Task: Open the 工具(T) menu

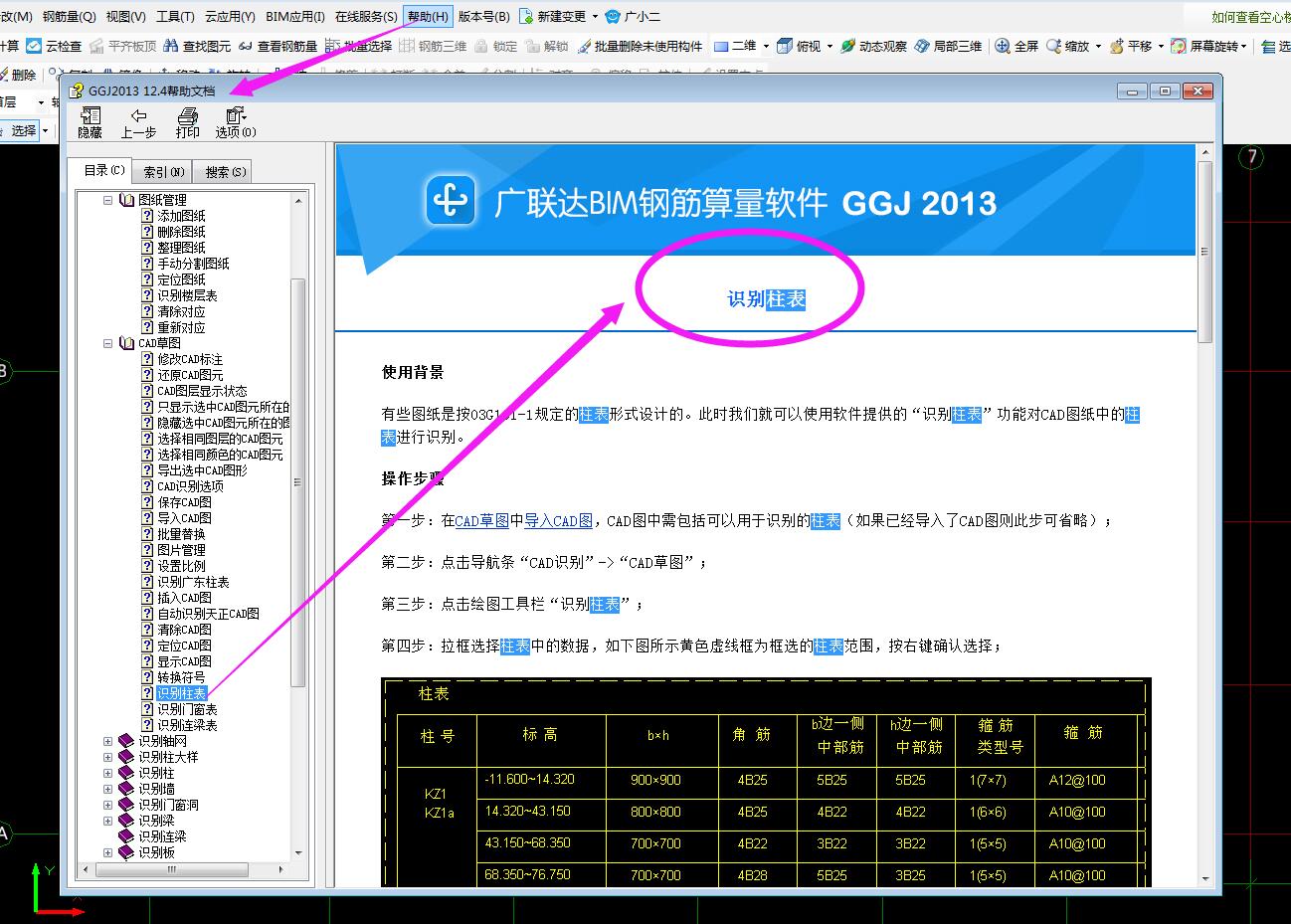Action: click(175, 17)
